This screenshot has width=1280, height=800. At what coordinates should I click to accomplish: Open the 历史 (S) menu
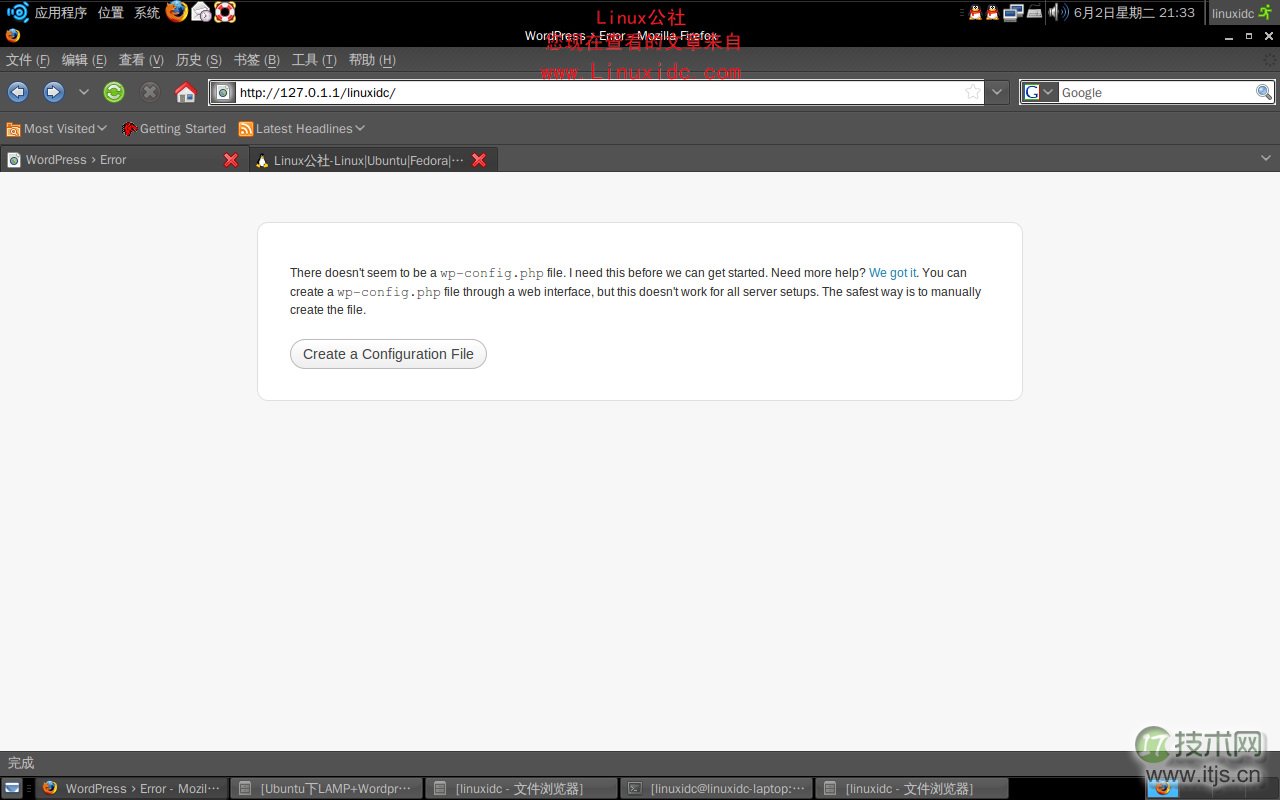(x=199, y=60)
